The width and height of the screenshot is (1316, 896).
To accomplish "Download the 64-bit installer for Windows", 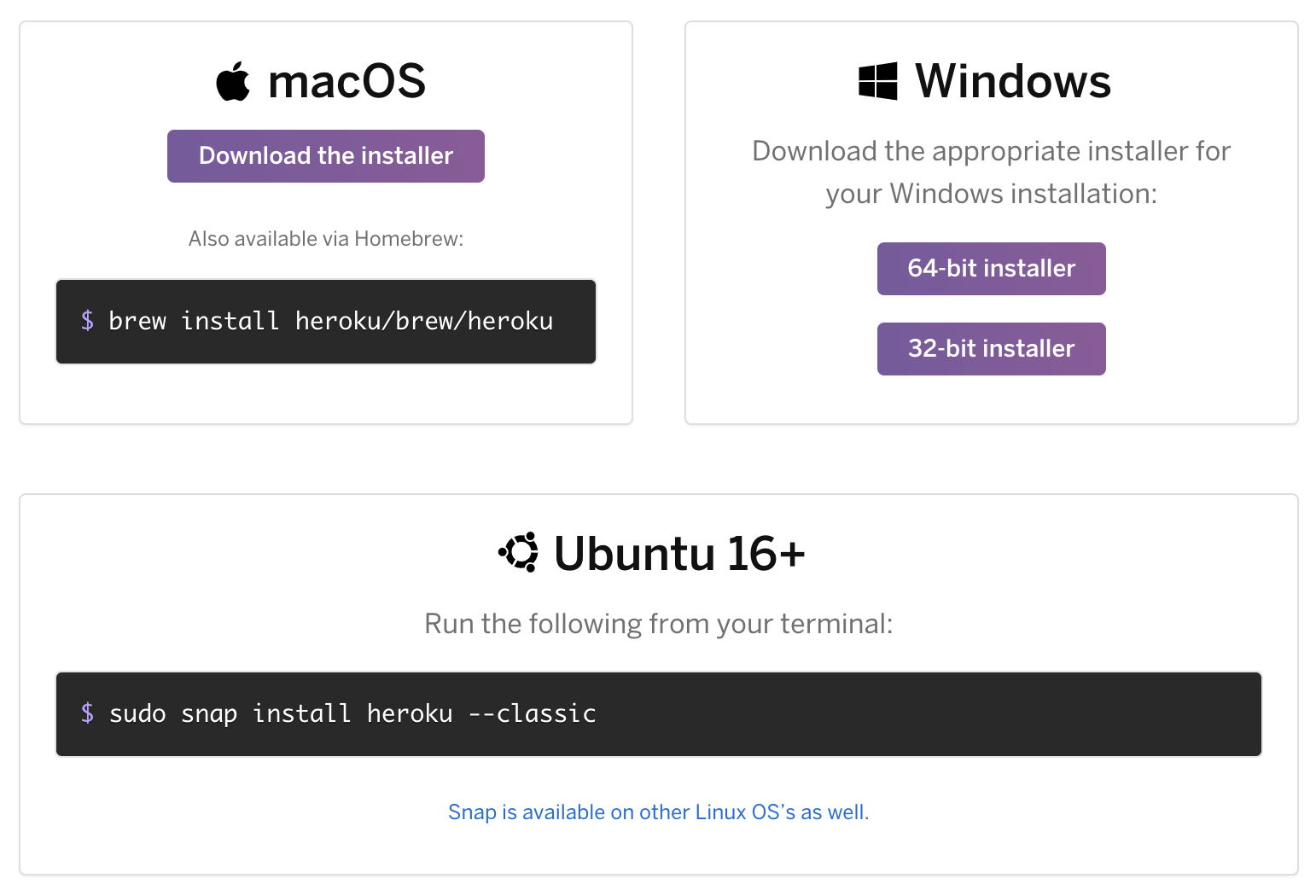I will coord(992,269).
